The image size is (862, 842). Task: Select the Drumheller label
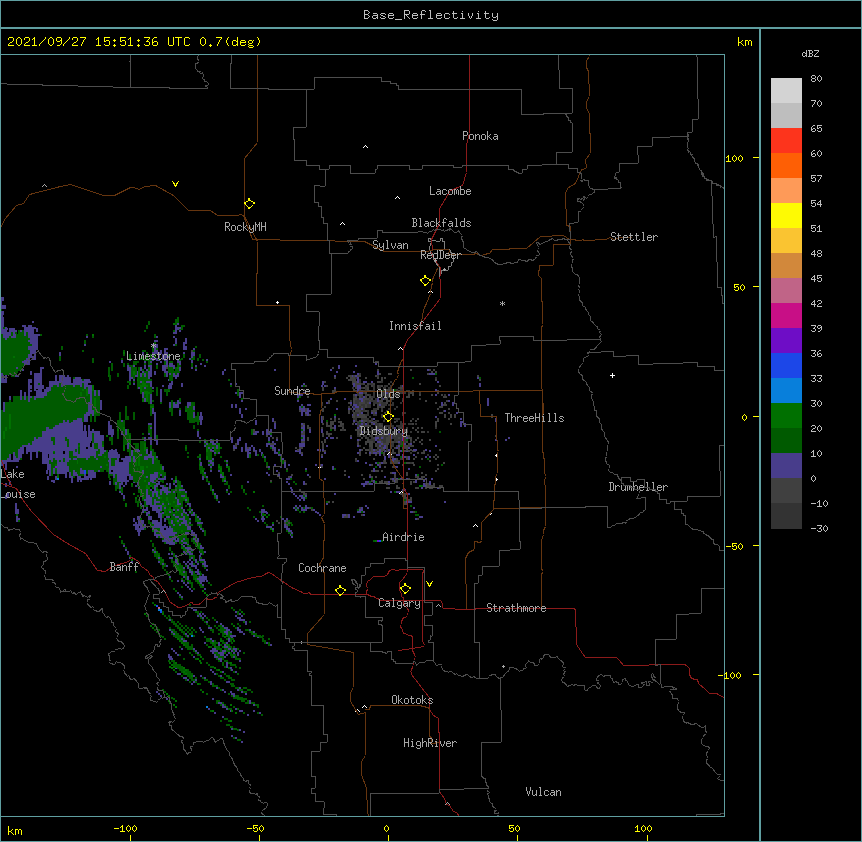[638, 487]
